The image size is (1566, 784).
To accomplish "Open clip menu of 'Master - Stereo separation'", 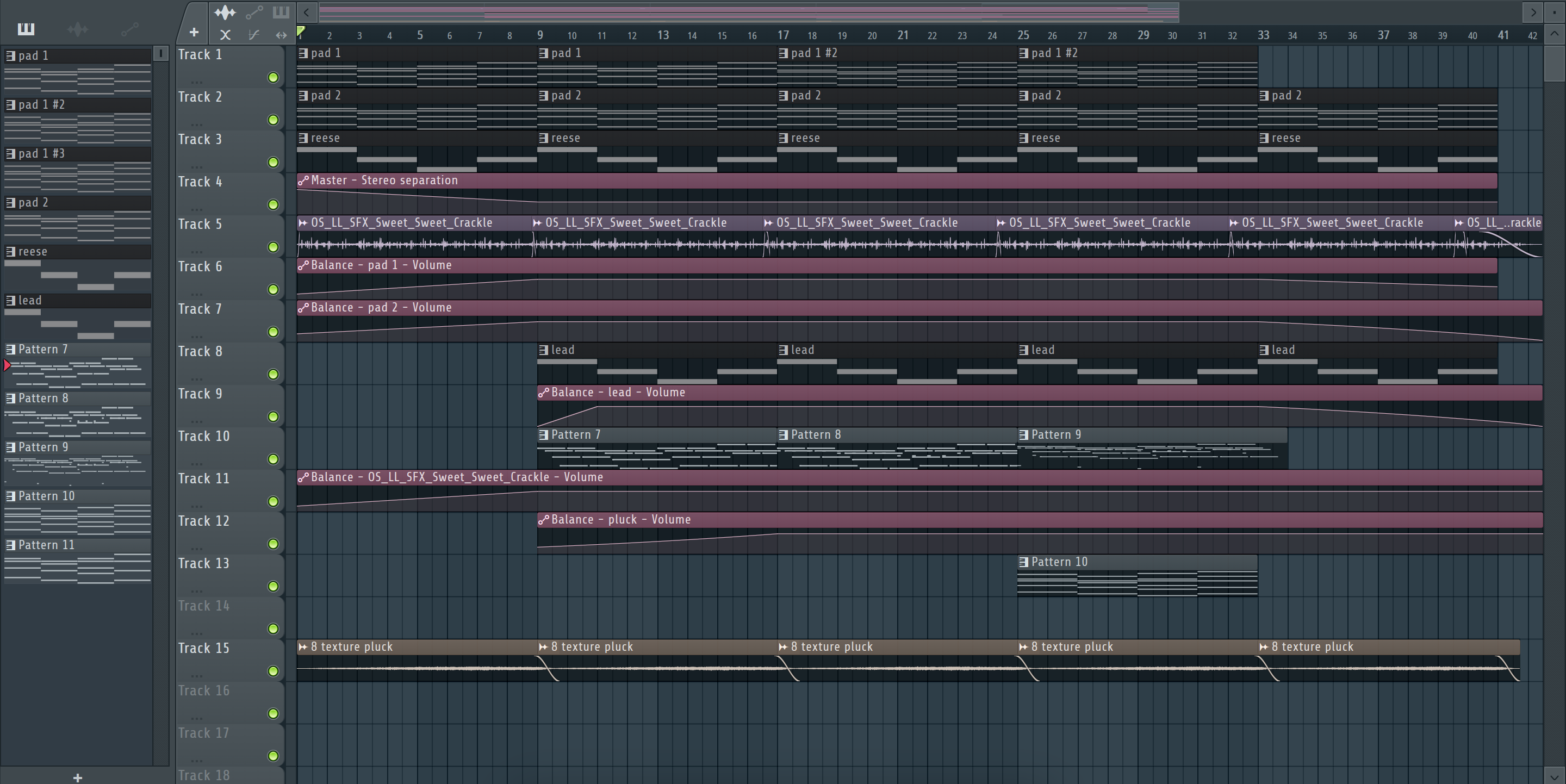I will click(303, 181).
